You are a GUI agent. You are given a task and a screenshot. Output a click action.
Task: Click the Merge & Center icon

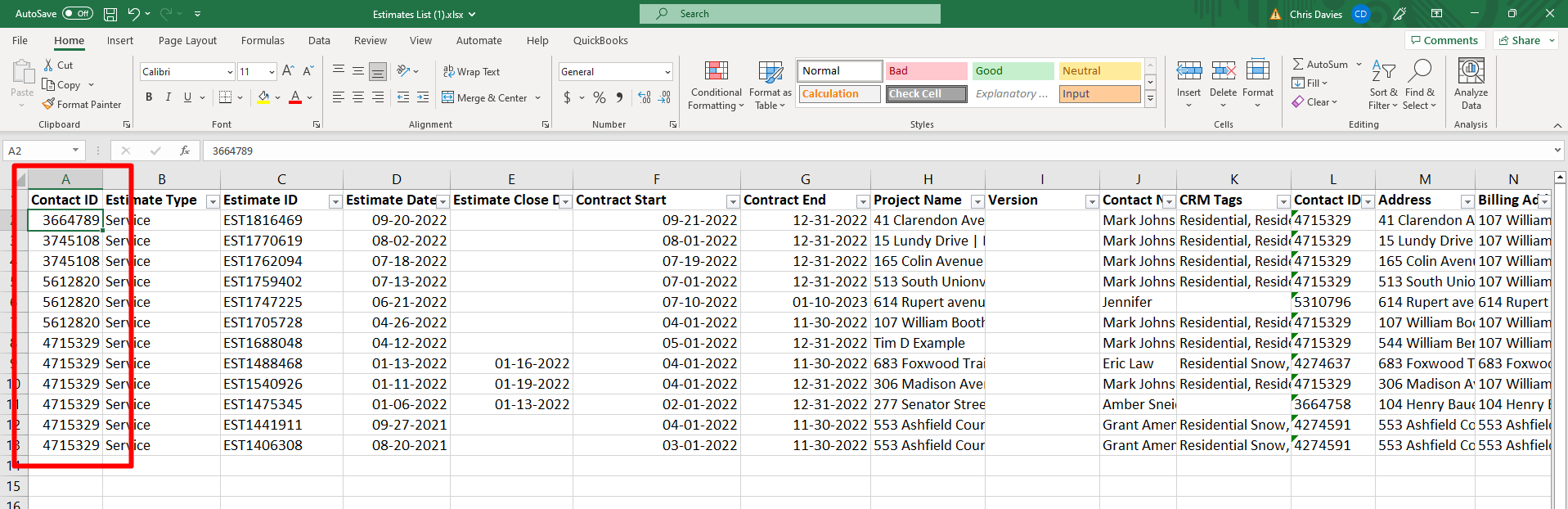coord(448,97)
